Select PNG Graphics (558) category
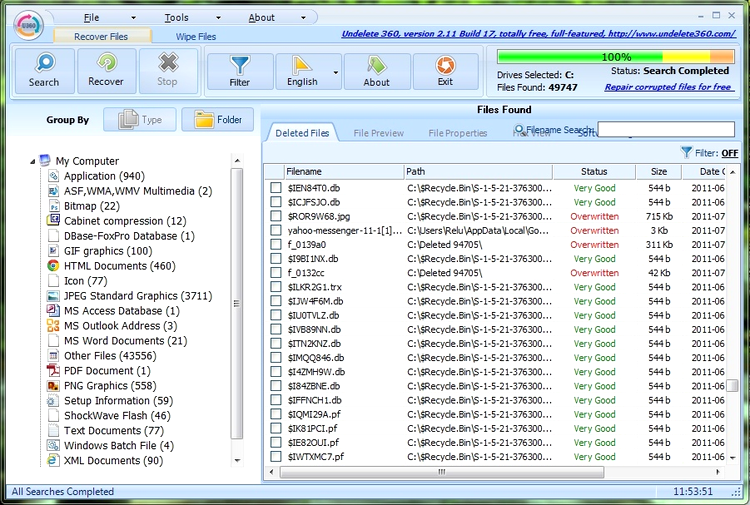This screenshot has width=750, height=505. coord(110,385)
